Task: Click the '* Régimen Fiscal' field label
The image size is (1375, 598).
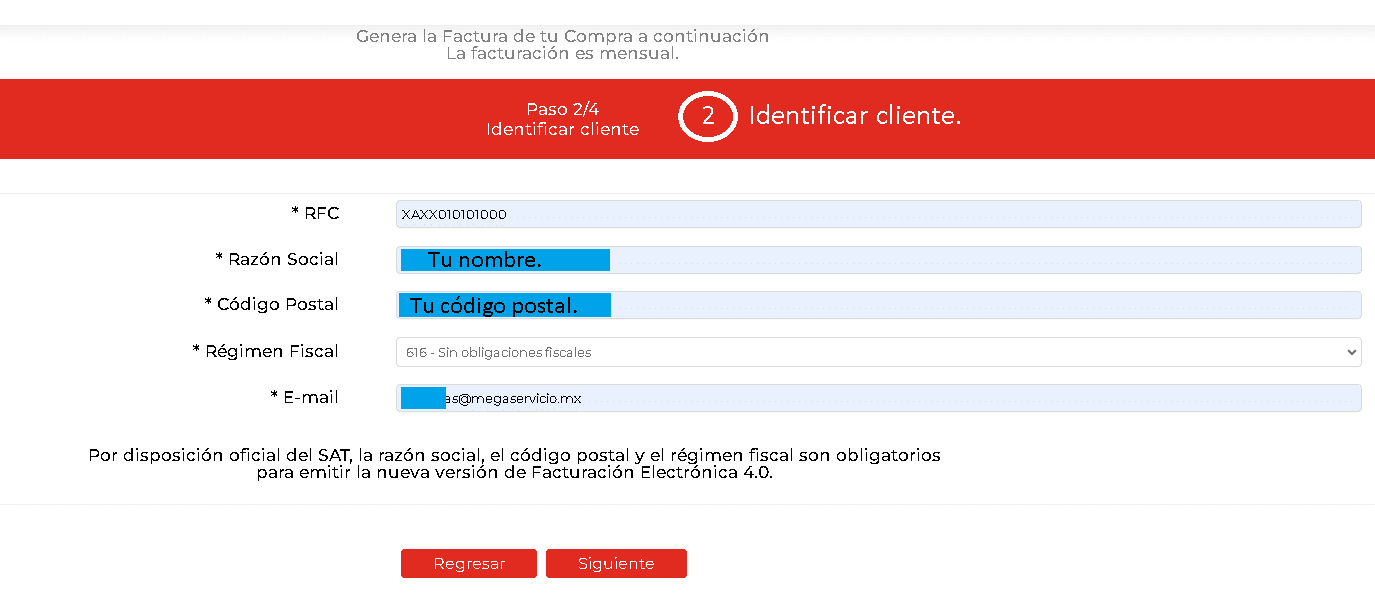Action: point(265,351)
